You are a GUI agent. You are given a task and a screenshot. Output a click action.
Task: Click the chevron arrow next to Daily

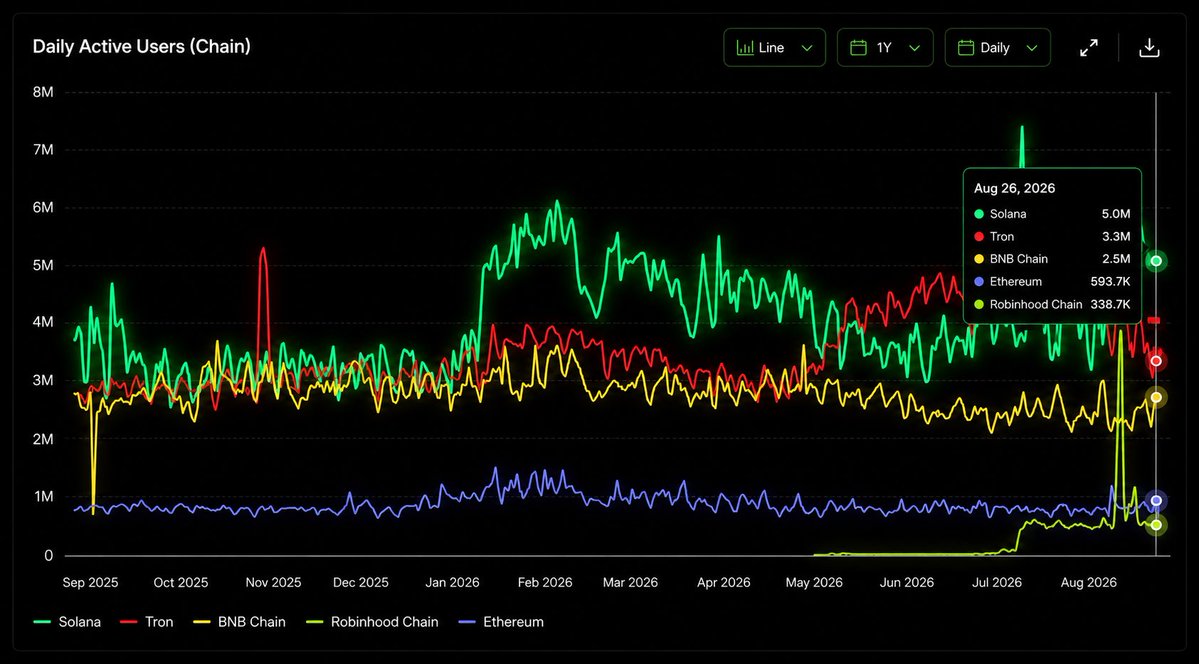point(1032,48)
